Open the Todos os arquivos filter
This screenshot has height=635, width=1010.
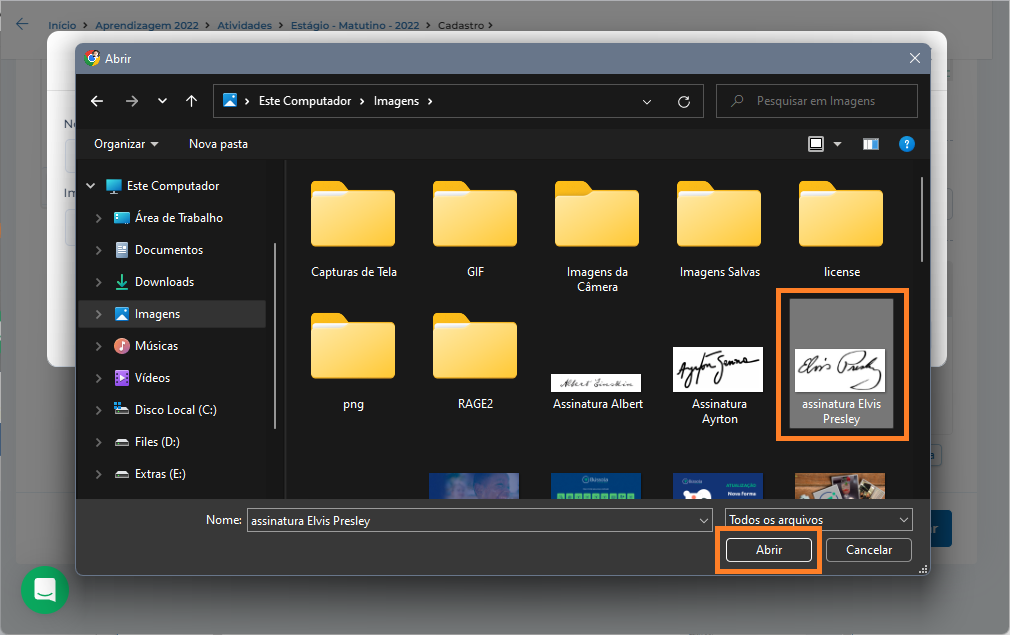(x=819, y=520)
